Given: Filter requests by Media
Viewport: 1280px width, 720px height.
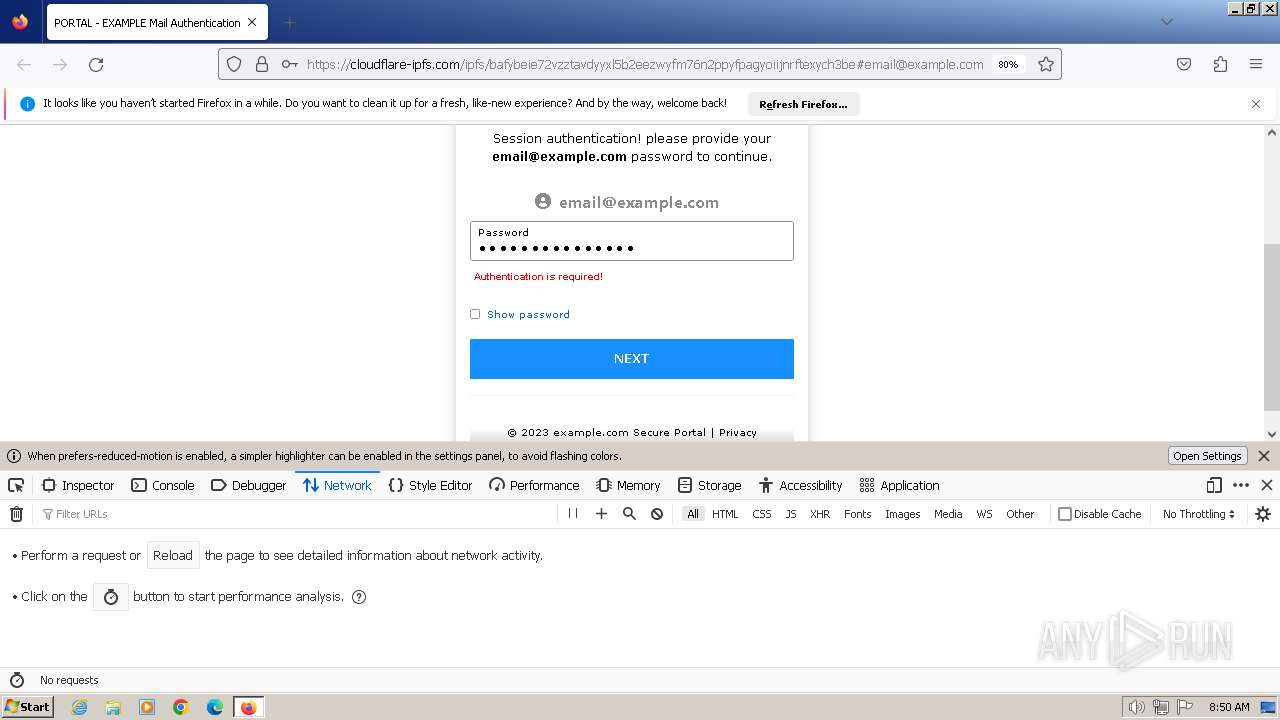Looking at the screenshot, I should [948, 514].
